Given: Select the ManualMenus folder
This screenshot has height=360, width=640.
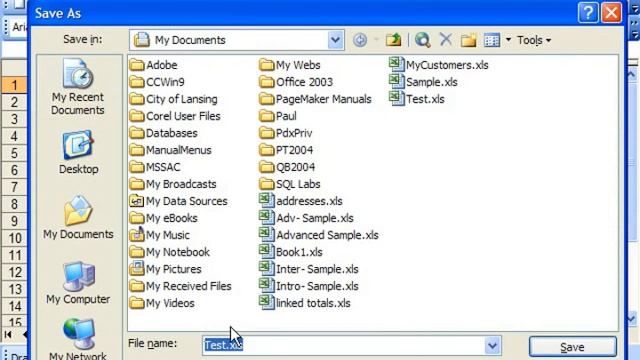Looking at the screenshot, I should coord(171,150).
